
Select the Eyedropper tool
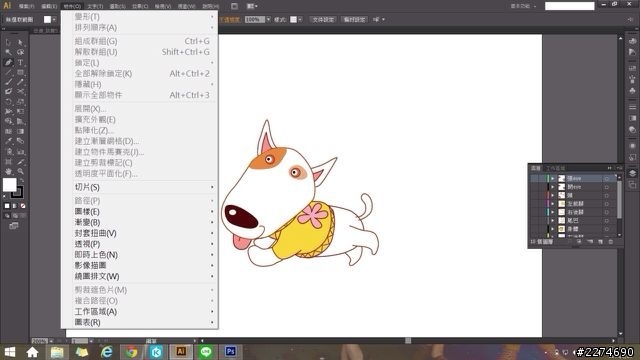(x=8, y=141)
